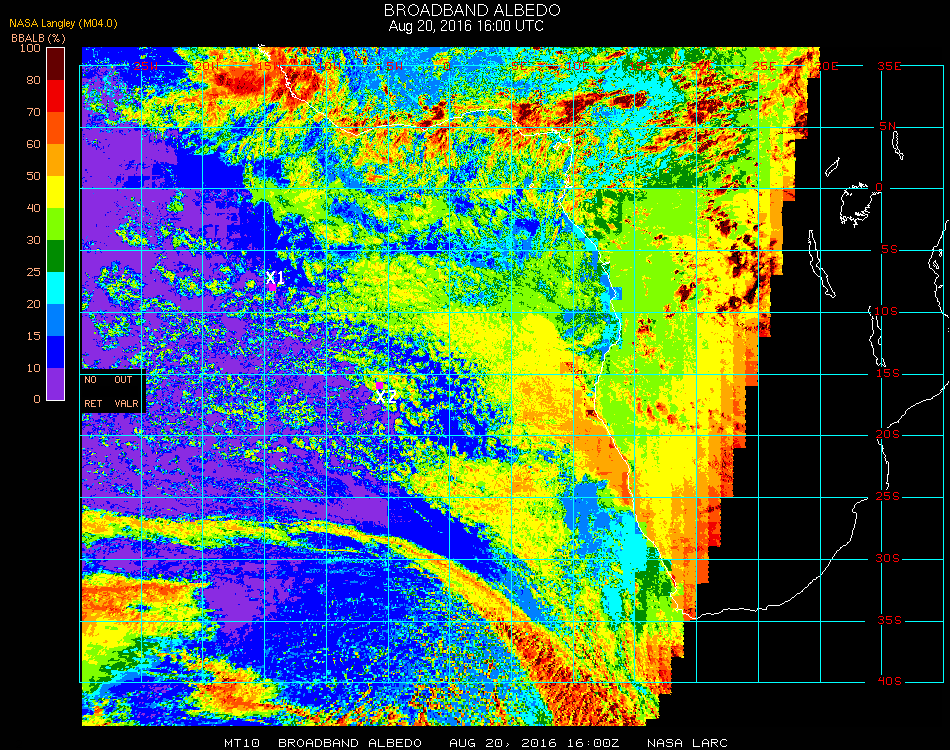Select the yellow 40-50% legend swatch

tap(55, 192)
